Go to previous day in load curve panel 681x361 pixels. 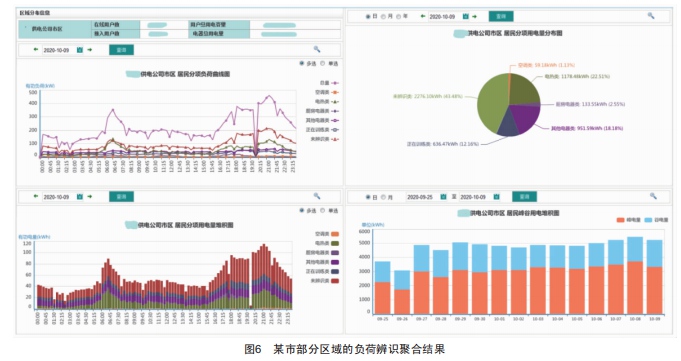click(x=36, y=50)
